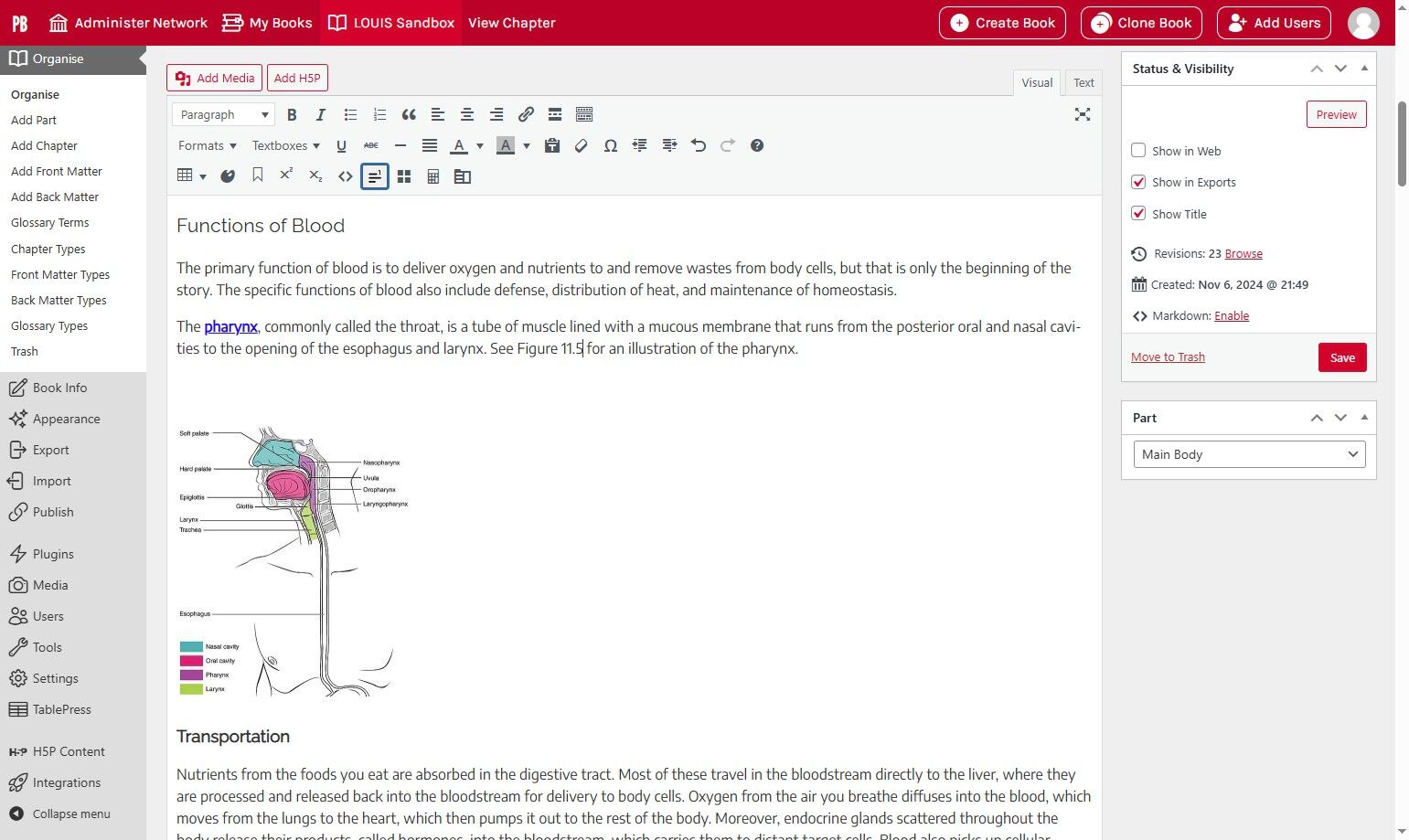Justify the paragraph text
The width and height of the screenshot is (1409, 840).
point(430,145)
